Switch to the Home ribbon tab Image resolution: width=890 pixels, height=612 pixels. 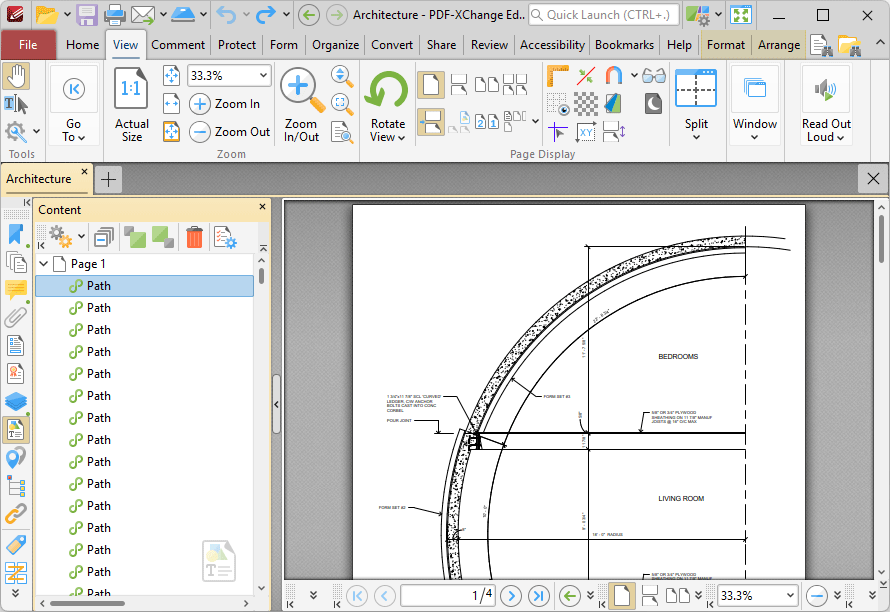(82, 45)
